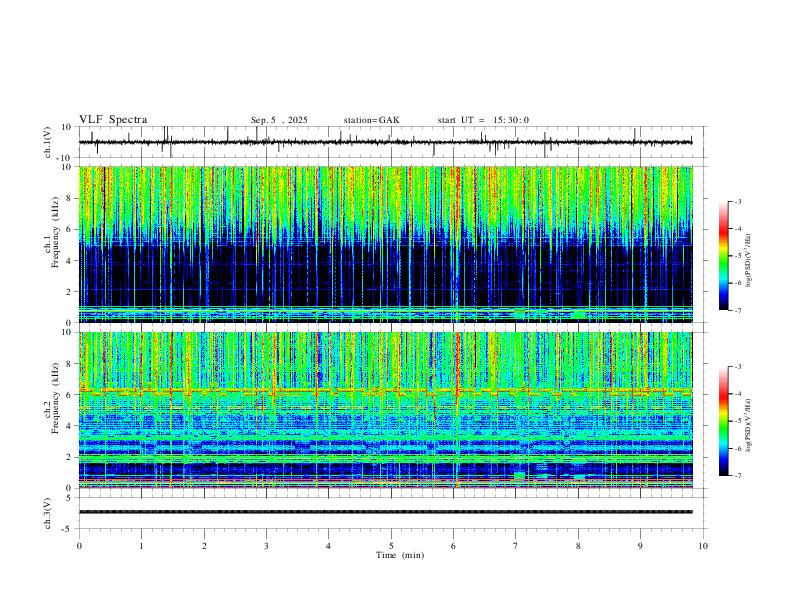
Task: Click time axis tick label "10"
Action: (x=703, y=546)
